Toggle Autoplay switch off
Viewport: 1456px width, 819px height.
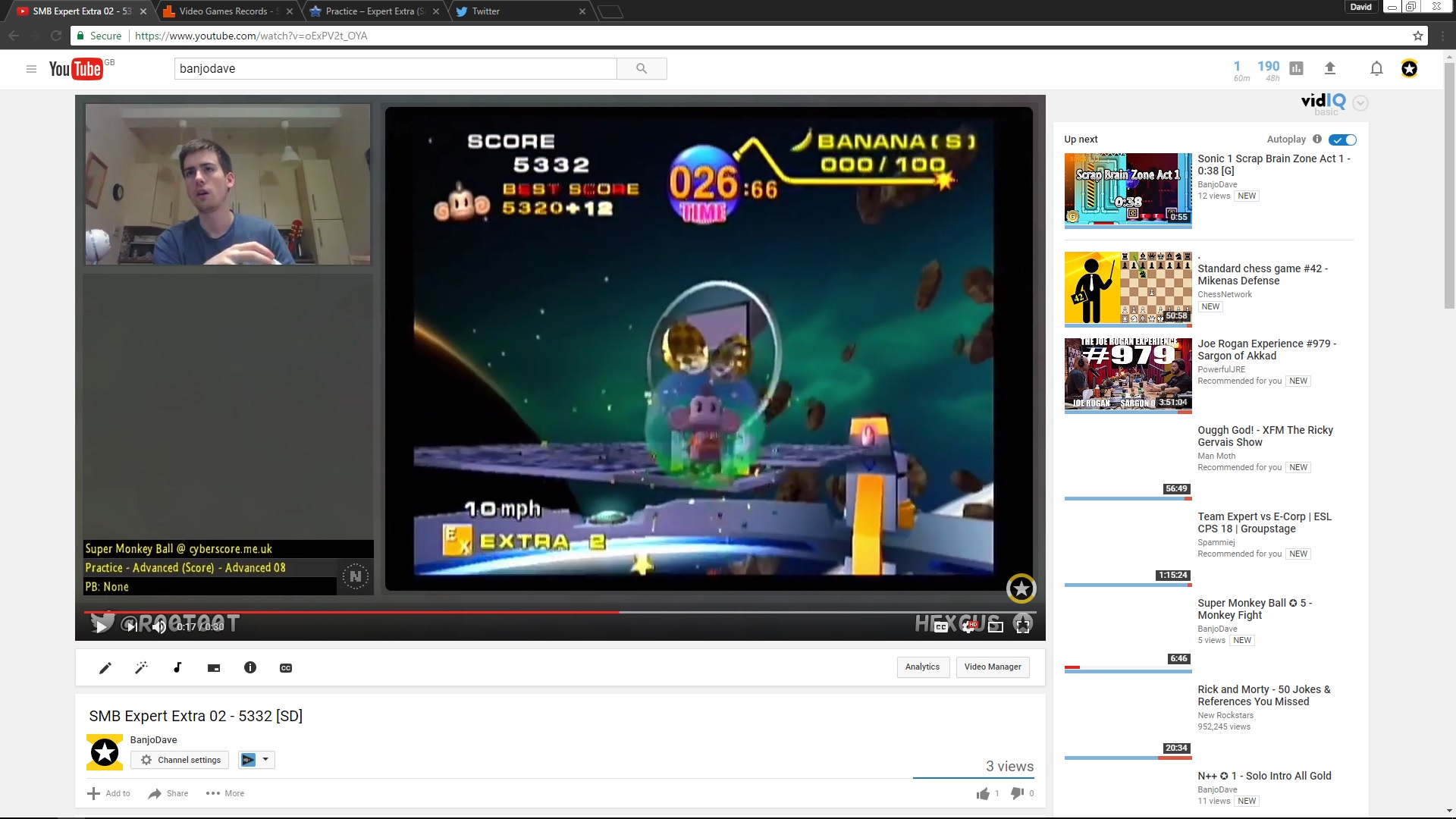(x=1342, y=140)
